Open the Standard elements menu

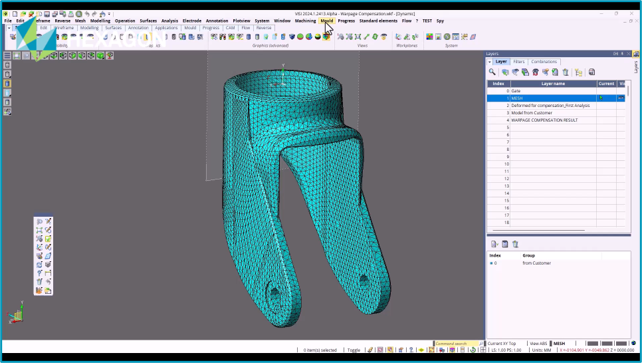(378, 20)
